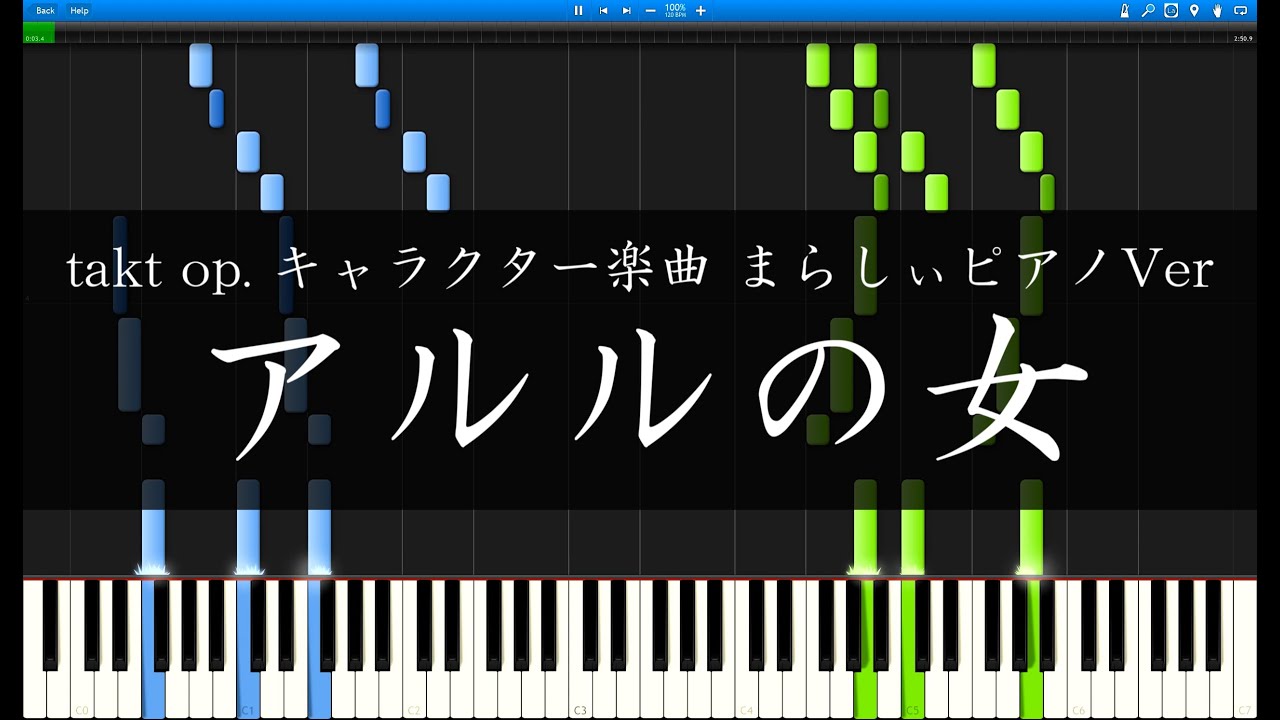Toggle the key labels icon
This screenshot has height=720, width=1280.
(x=1171, y=10)
